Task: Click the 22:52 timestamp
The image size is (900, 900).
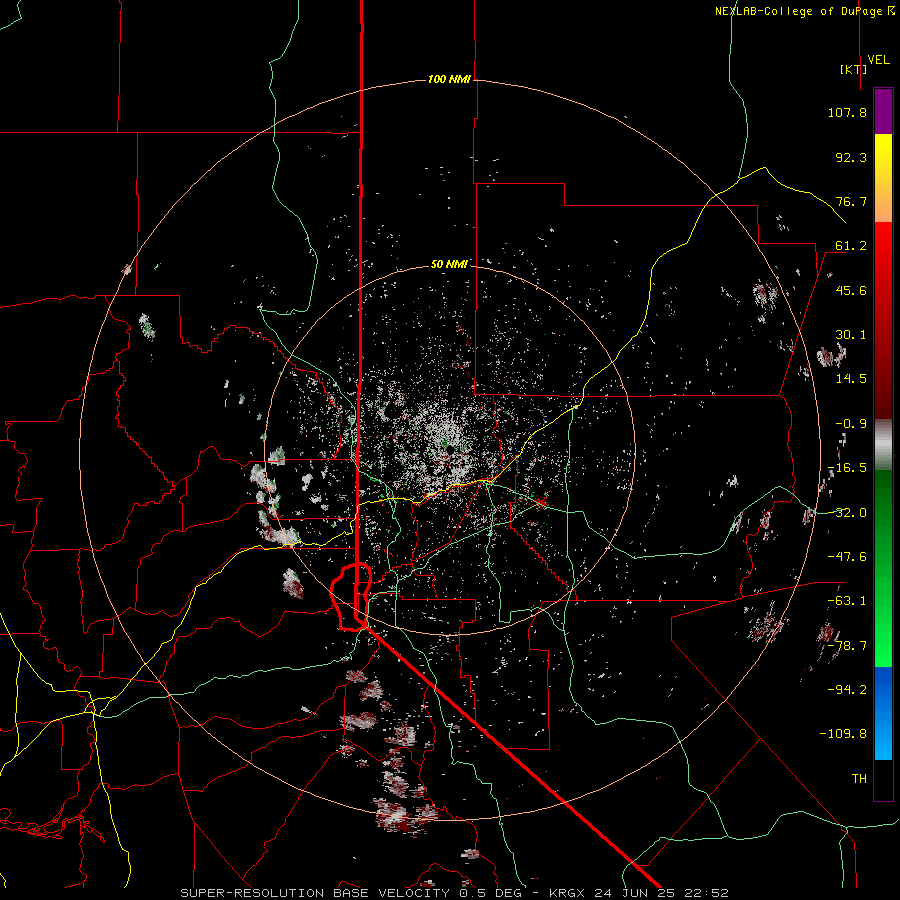Action: 706,893
